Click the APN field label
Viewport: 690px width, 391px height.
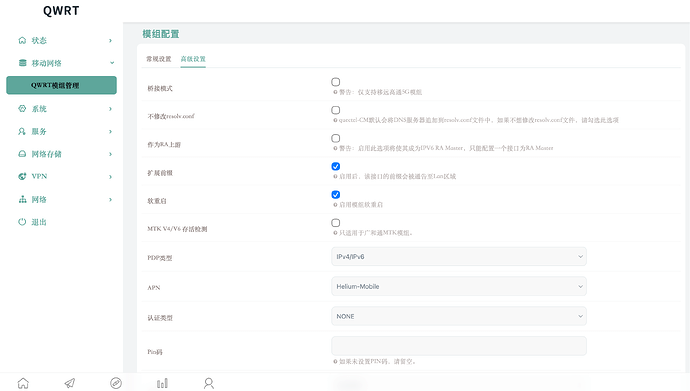(x=154, y=288)
